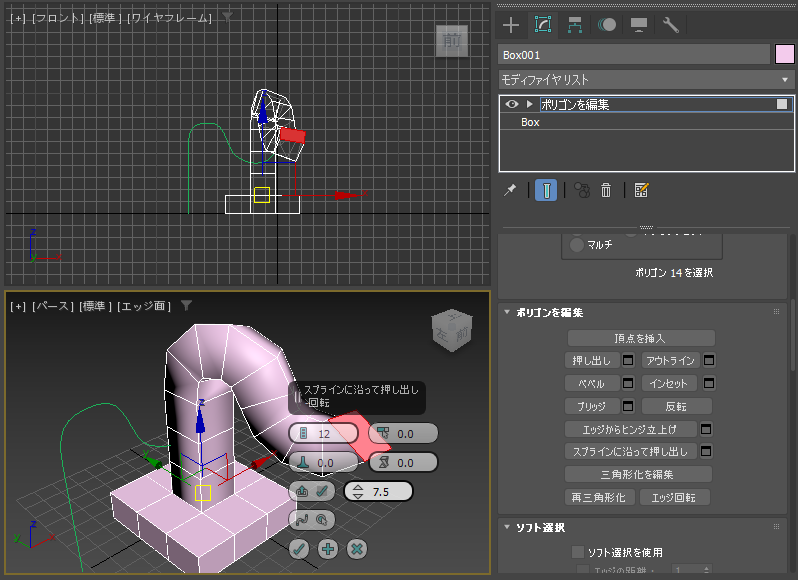Open settings box next to アウトライン
The width and height of the screenshot is (798, 580).
(708, 360)
